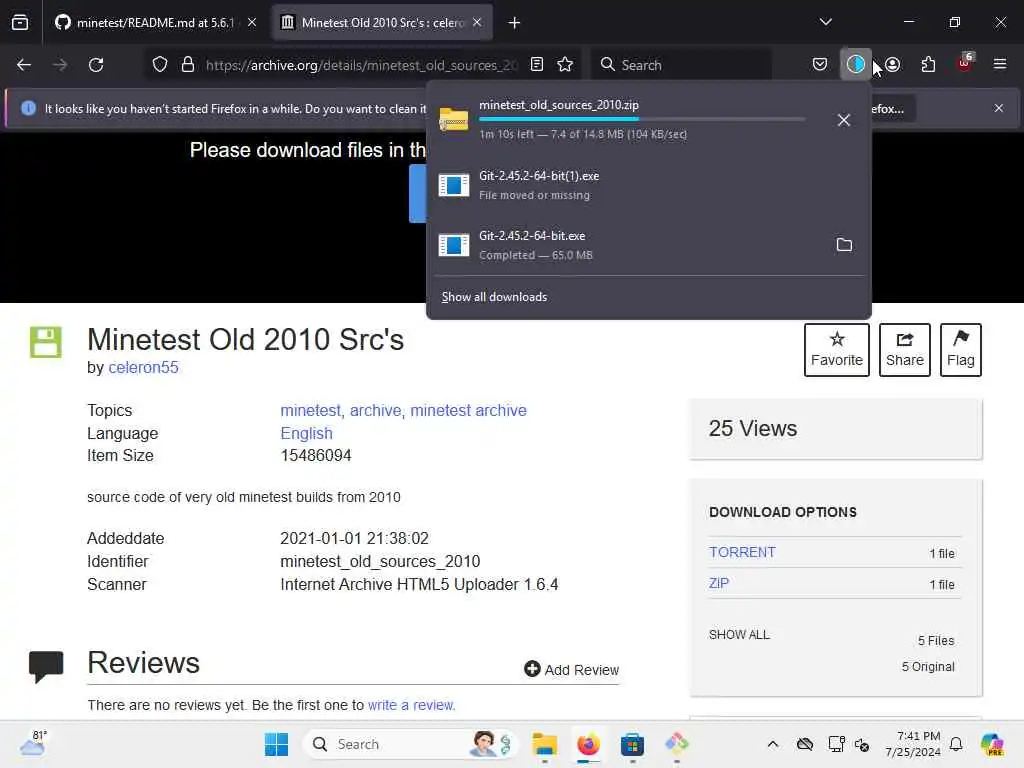
Task: View site security padlock info
Action: pyautogui.click(x=188, y=65)
